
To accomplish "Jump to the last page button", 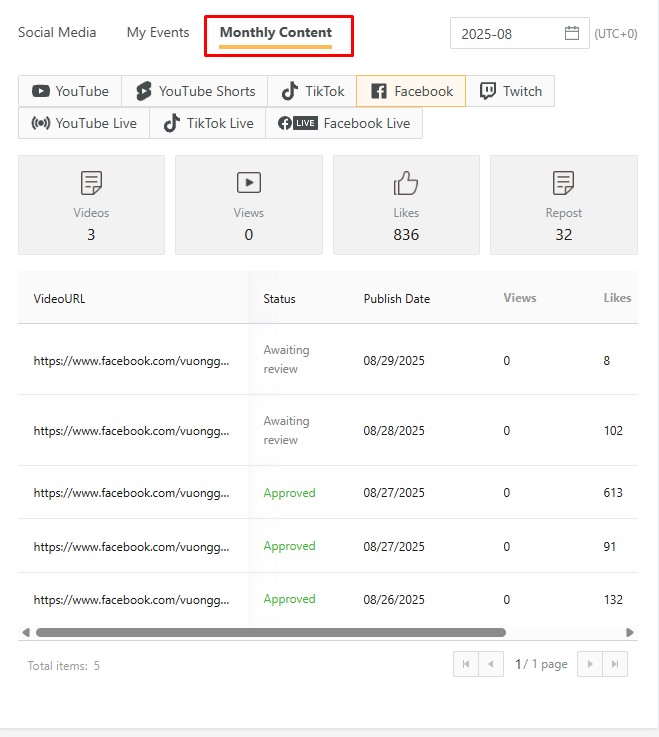I will pos(615,664).
